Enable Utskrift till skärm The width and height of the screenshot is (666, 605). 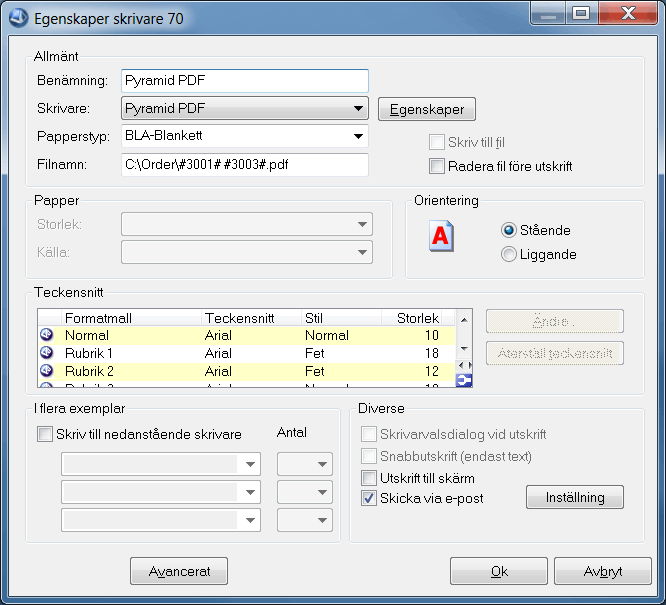click(368, 478)
